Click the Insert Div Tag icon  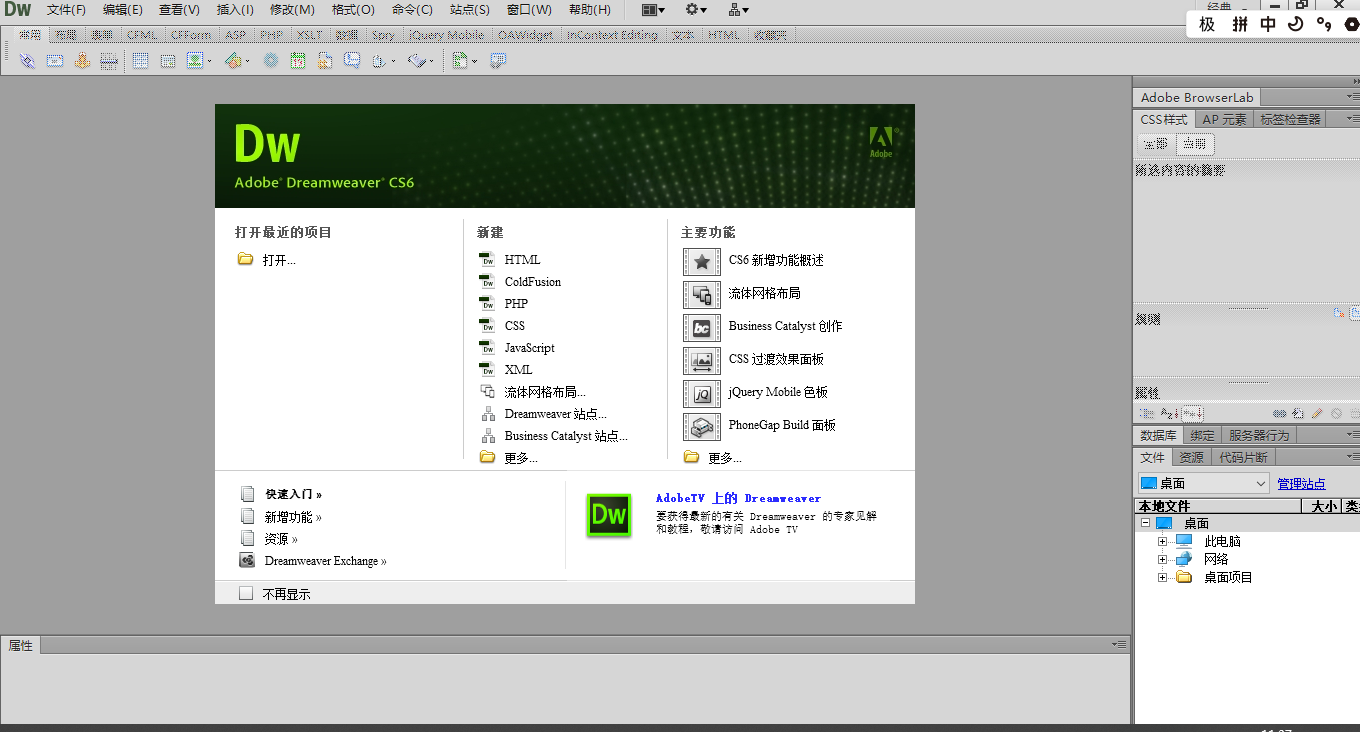pyautogui.click(x=168, y=61)
